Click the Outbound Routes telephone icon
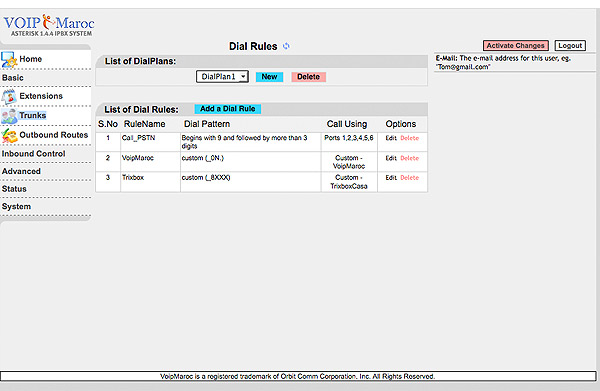This screenshot has height=391, width=600. [x=9, y=135]
